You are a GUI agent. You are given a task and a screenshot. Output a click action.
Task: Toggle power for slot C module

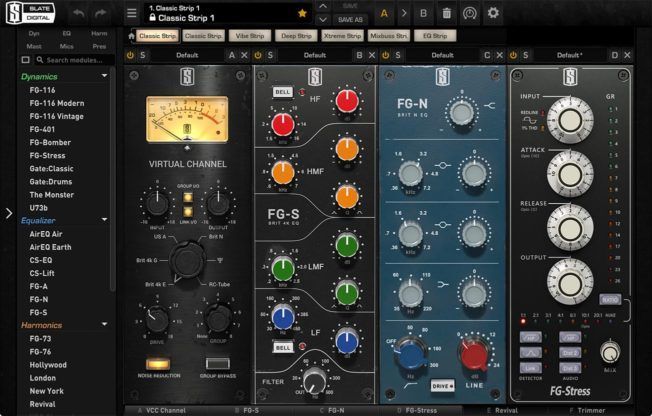click(385, 55)
